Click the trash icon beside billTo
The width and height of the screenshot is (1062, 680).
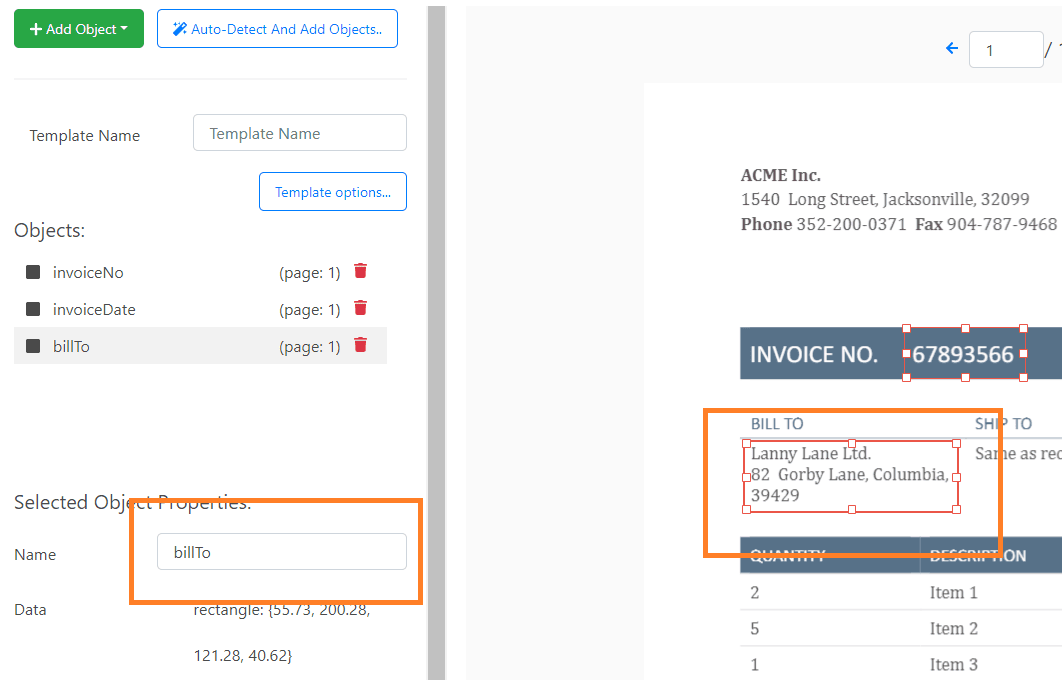[361, 345]
